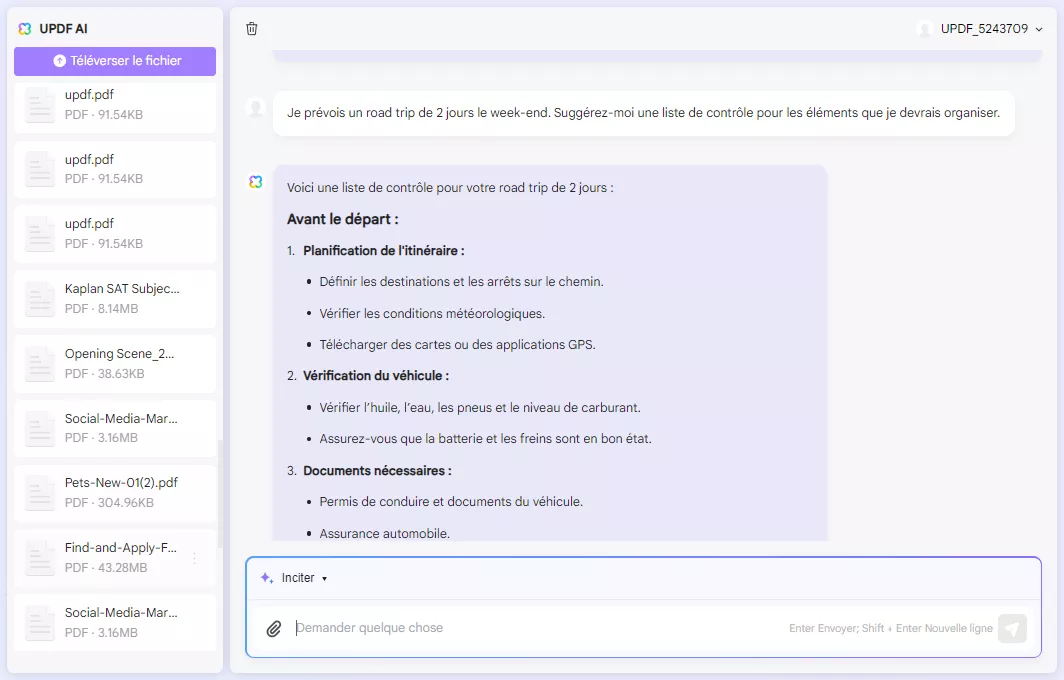Click the user avatar next to the question
This screenshot has width=1064, height=680.
click(256, 107)
